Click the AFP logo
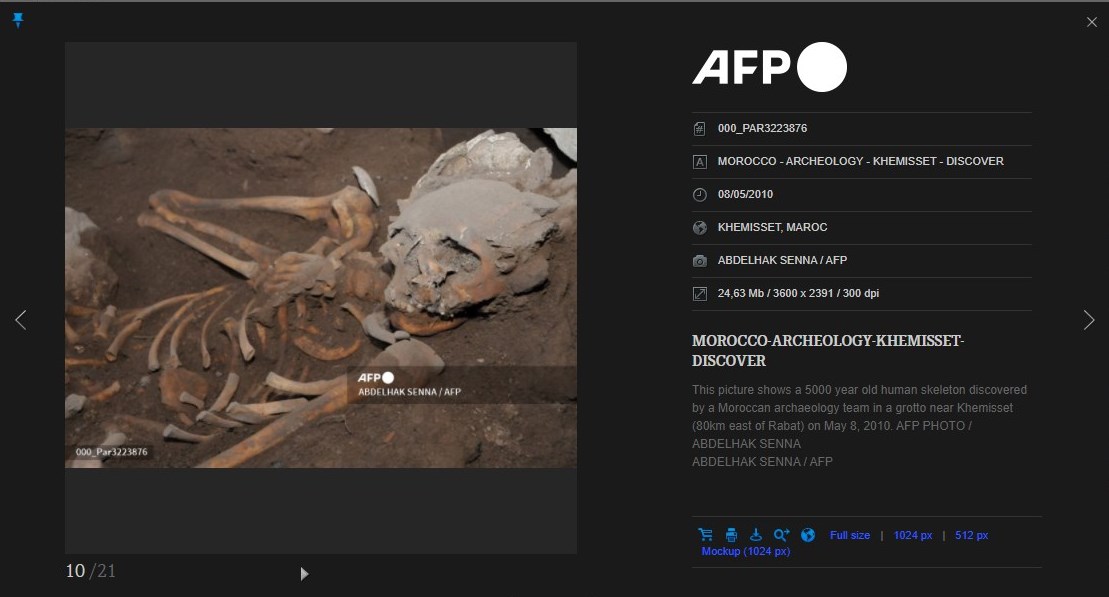The width and height of the screenshot is (1109, 597). click(769, 67)
